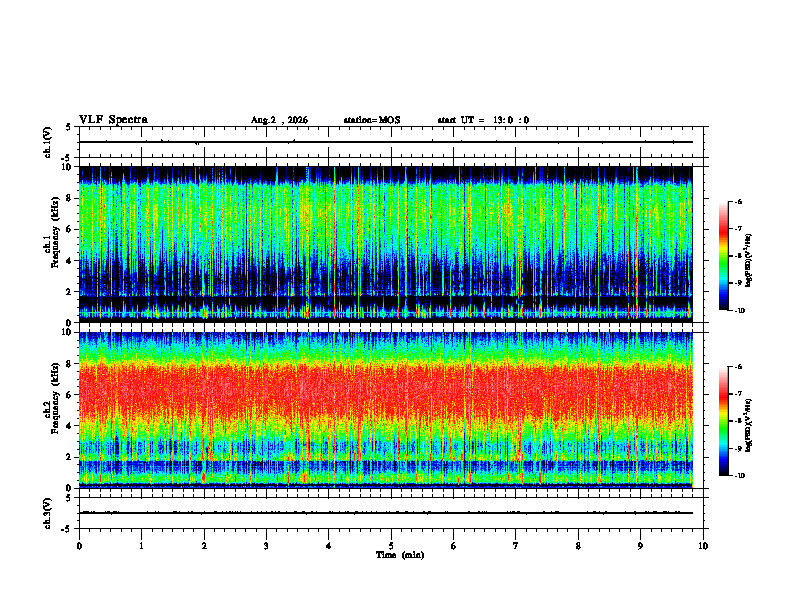The width and height of the screenshot is (792, 612).
Task: Click the ch.1 spectrogram color scale bar
Action: [x=723, y=256]
